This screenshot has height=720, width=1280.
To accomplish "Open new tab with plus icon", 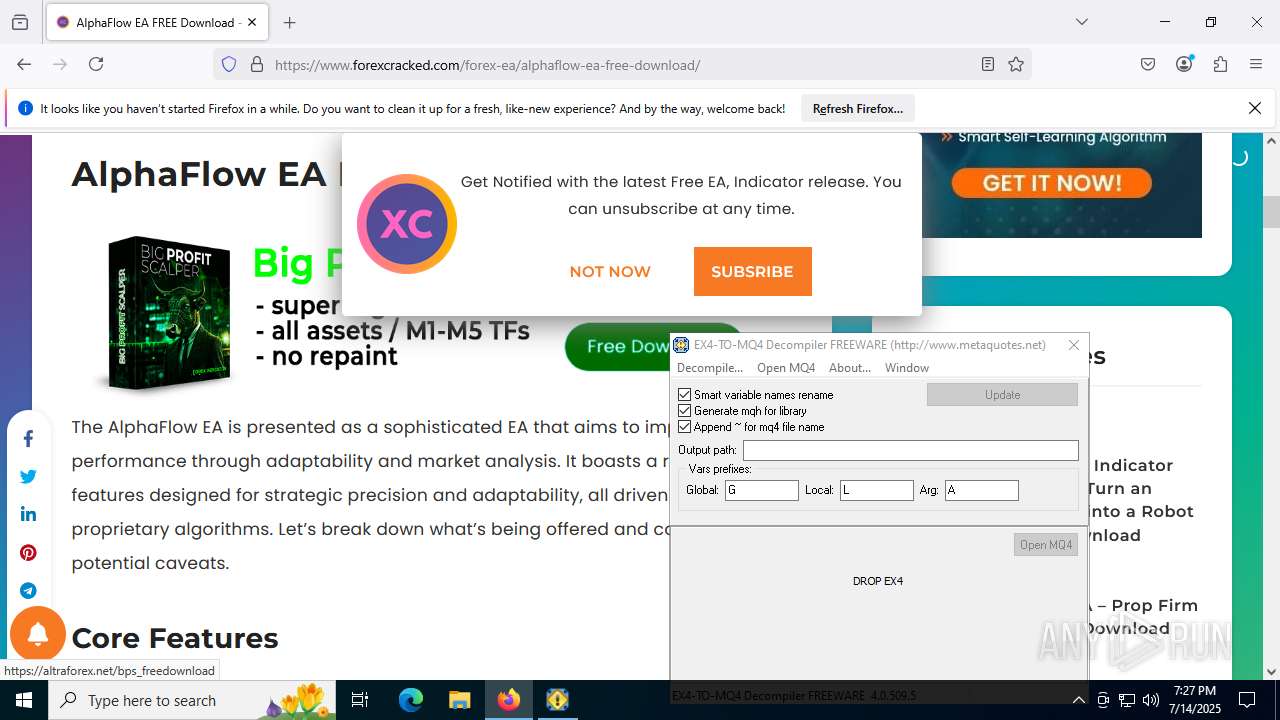I will (x=290, y=22).
